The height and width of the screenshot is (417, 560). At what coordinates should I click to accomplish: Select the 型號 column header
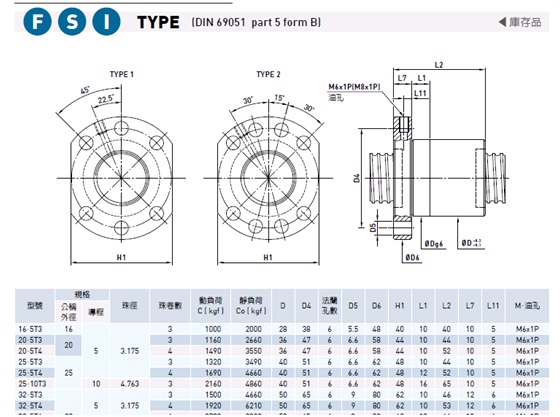[x=35, y=306]
